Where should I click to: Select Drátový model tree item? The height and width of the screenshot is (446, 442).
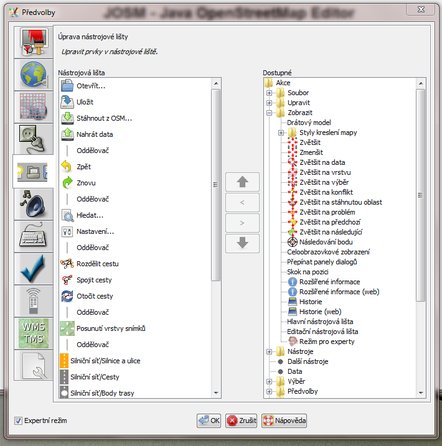tap(309, 122)
